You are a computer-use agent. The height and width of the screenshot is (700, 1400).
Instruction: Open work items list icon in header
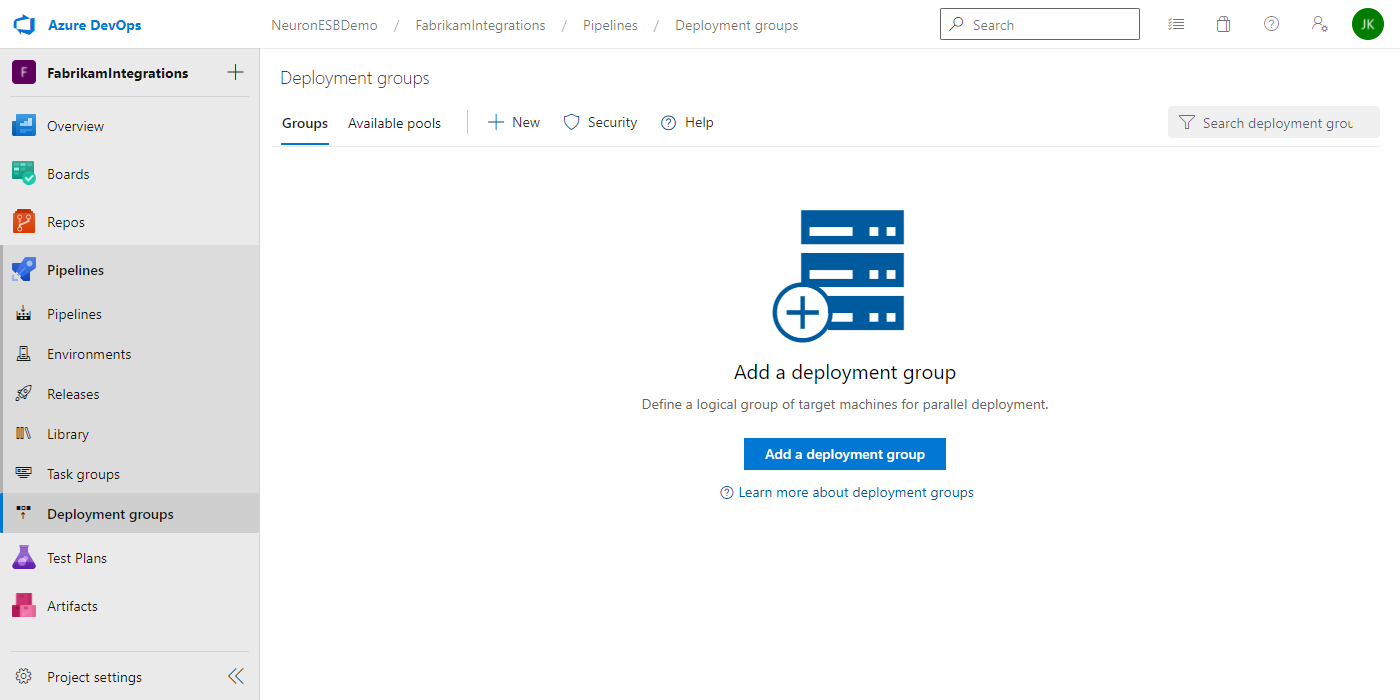(x=1176, y=24)
